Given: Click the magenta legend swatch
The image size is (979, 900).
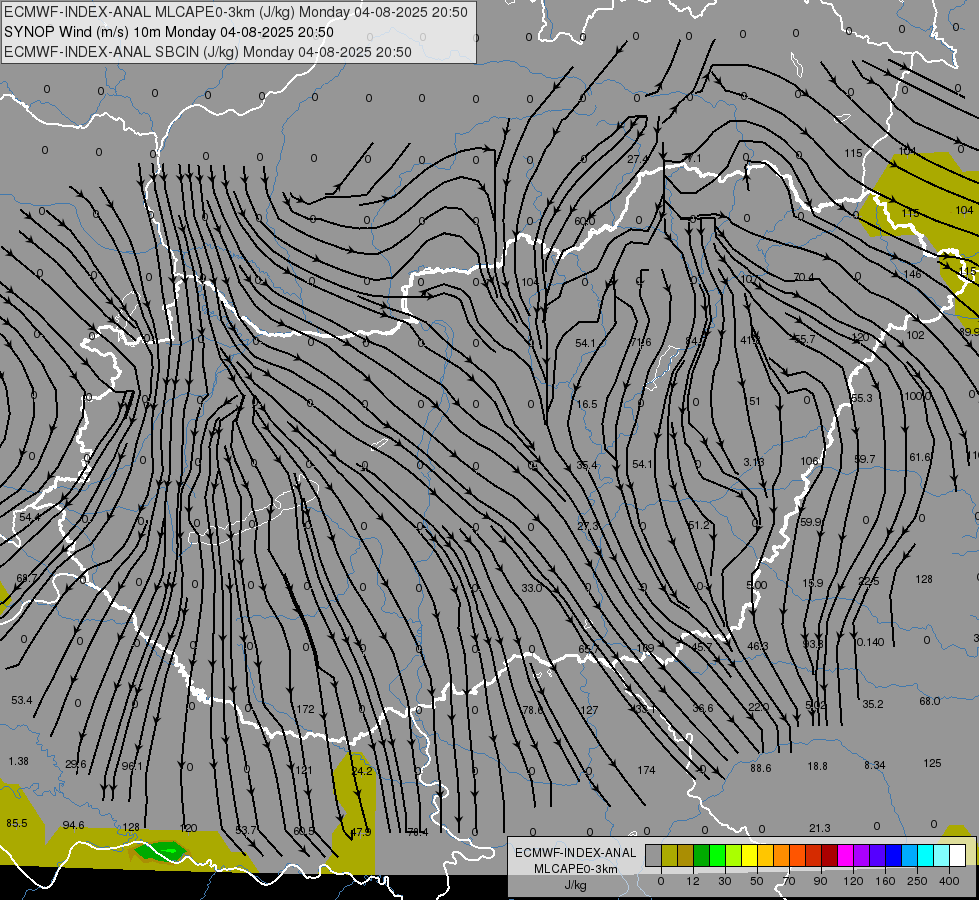Looking at the screenshot, I should click(845, 855).
